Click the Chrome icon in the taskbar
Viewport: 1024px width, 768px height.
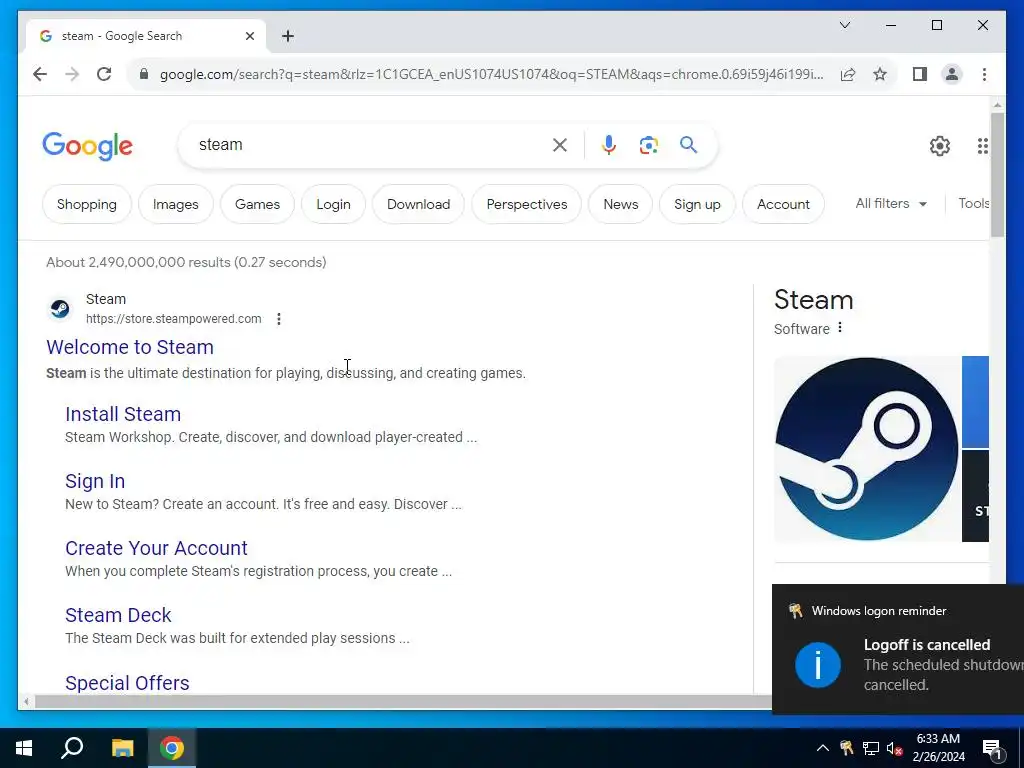(x=172, y=748)
